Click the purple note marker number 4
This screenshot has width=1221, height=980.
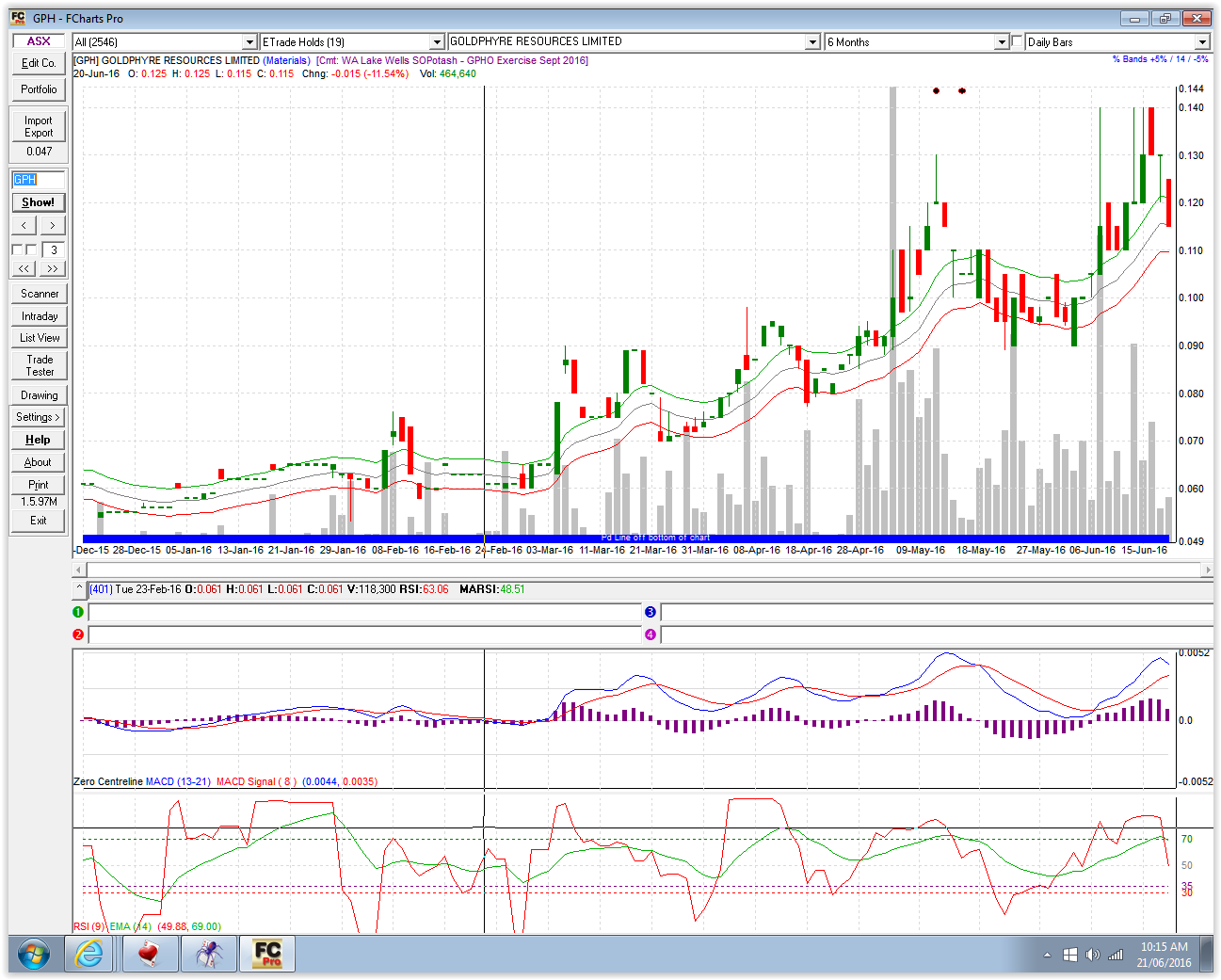point(651,635)
